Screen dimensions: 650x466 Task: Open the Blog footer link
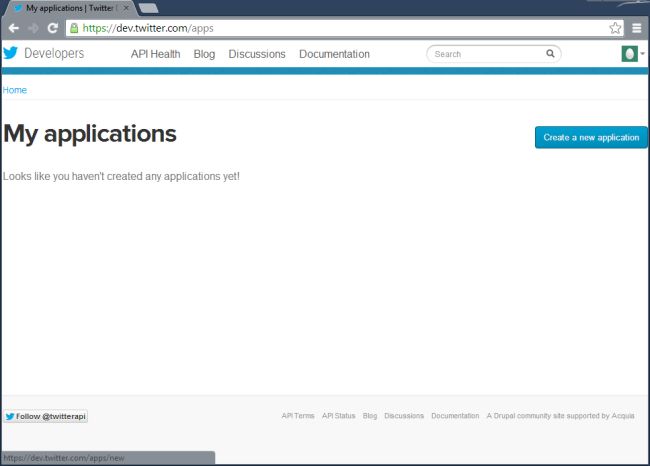pos(370,416)
